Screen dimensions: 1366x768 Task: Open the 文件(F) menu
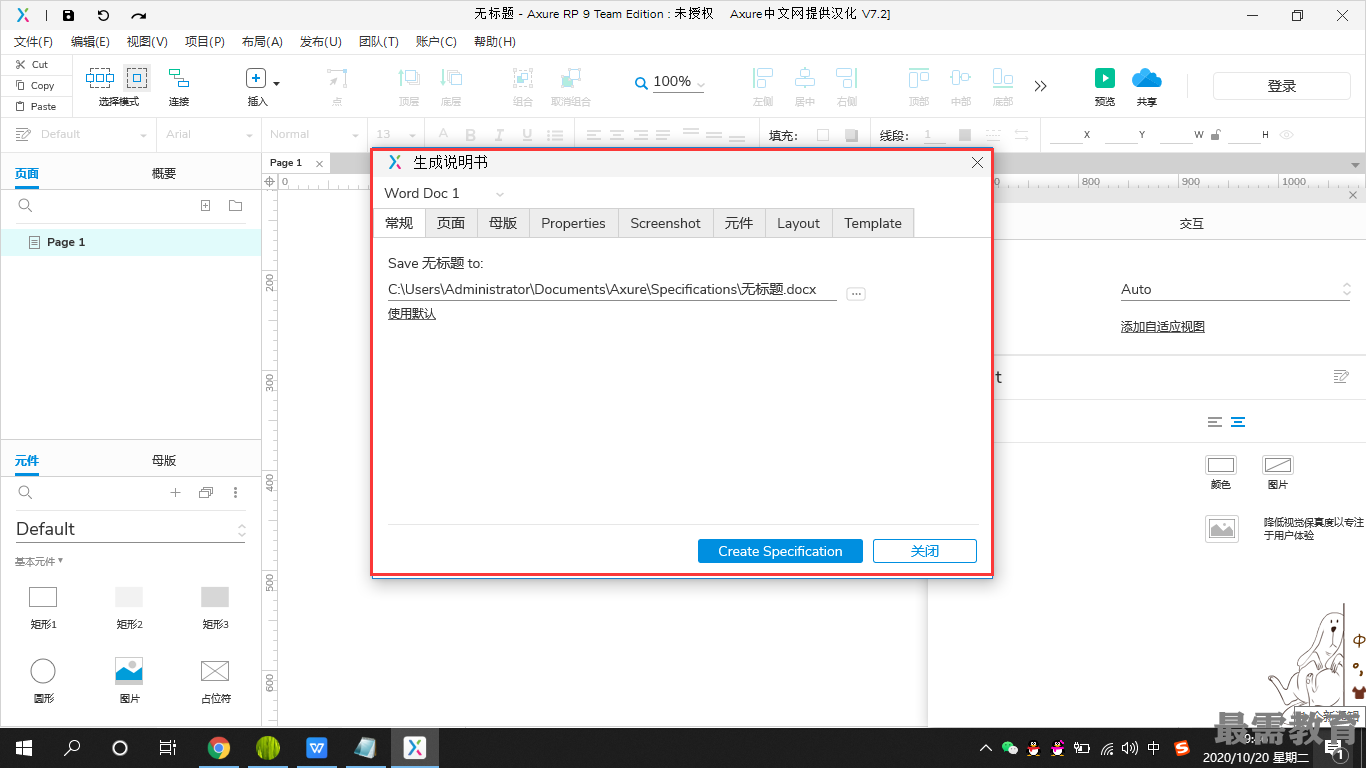coord(33,41)
